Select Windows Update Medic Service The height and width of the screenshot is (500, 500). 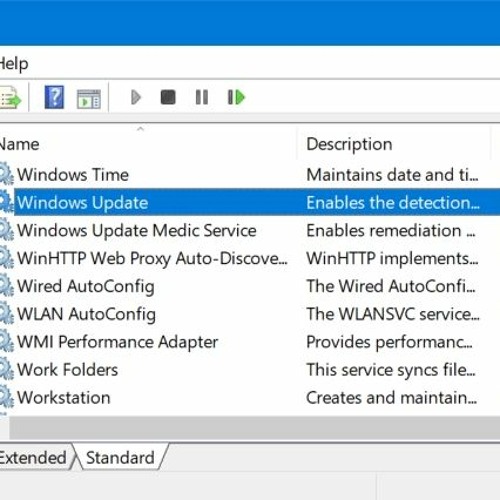tap(137, 230)
